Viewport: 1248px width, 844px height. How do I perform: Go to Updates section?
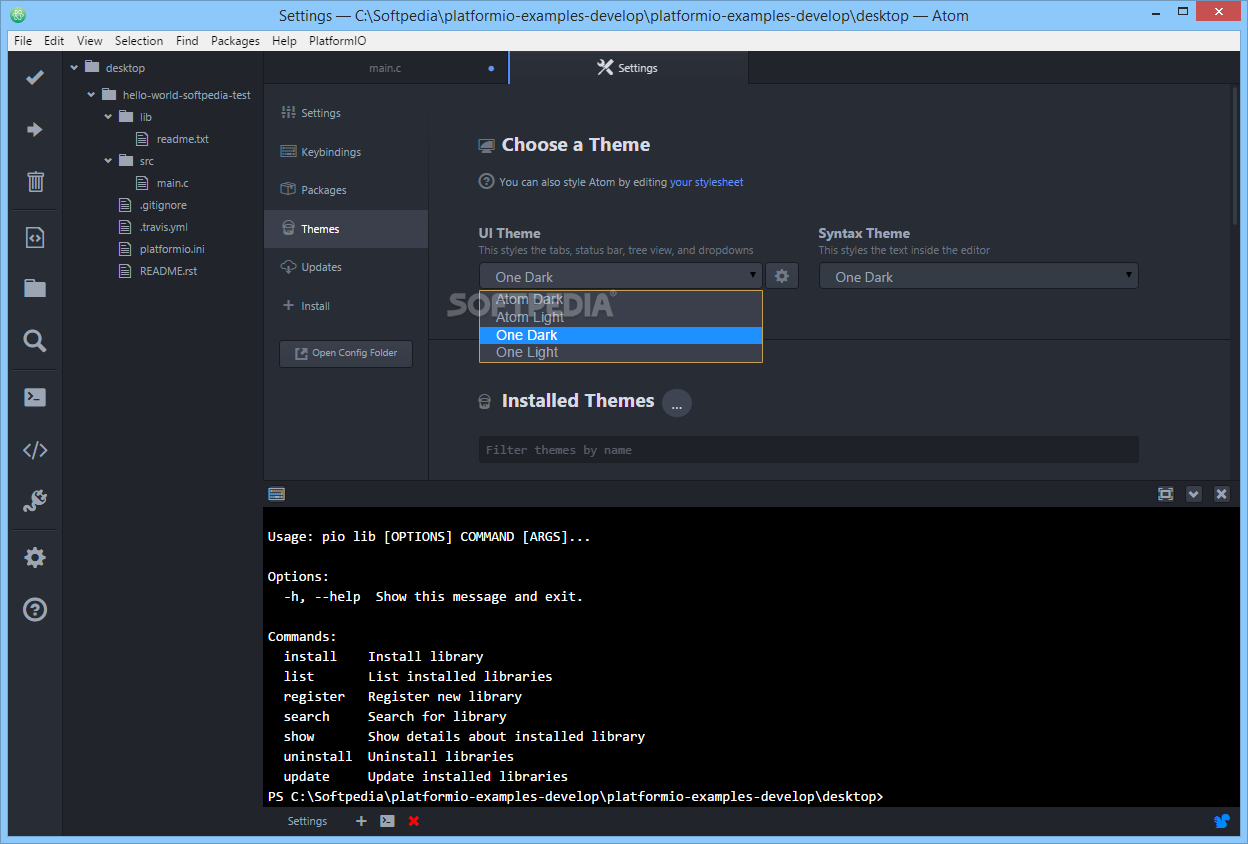coord(346,267)
